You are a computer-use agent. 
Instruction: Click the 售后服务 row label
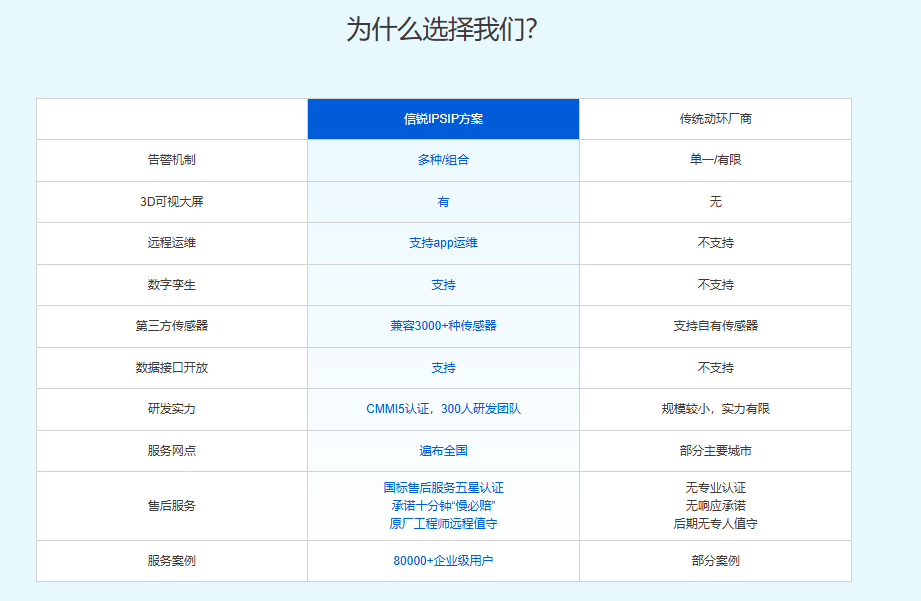click(x=172, y=506)
